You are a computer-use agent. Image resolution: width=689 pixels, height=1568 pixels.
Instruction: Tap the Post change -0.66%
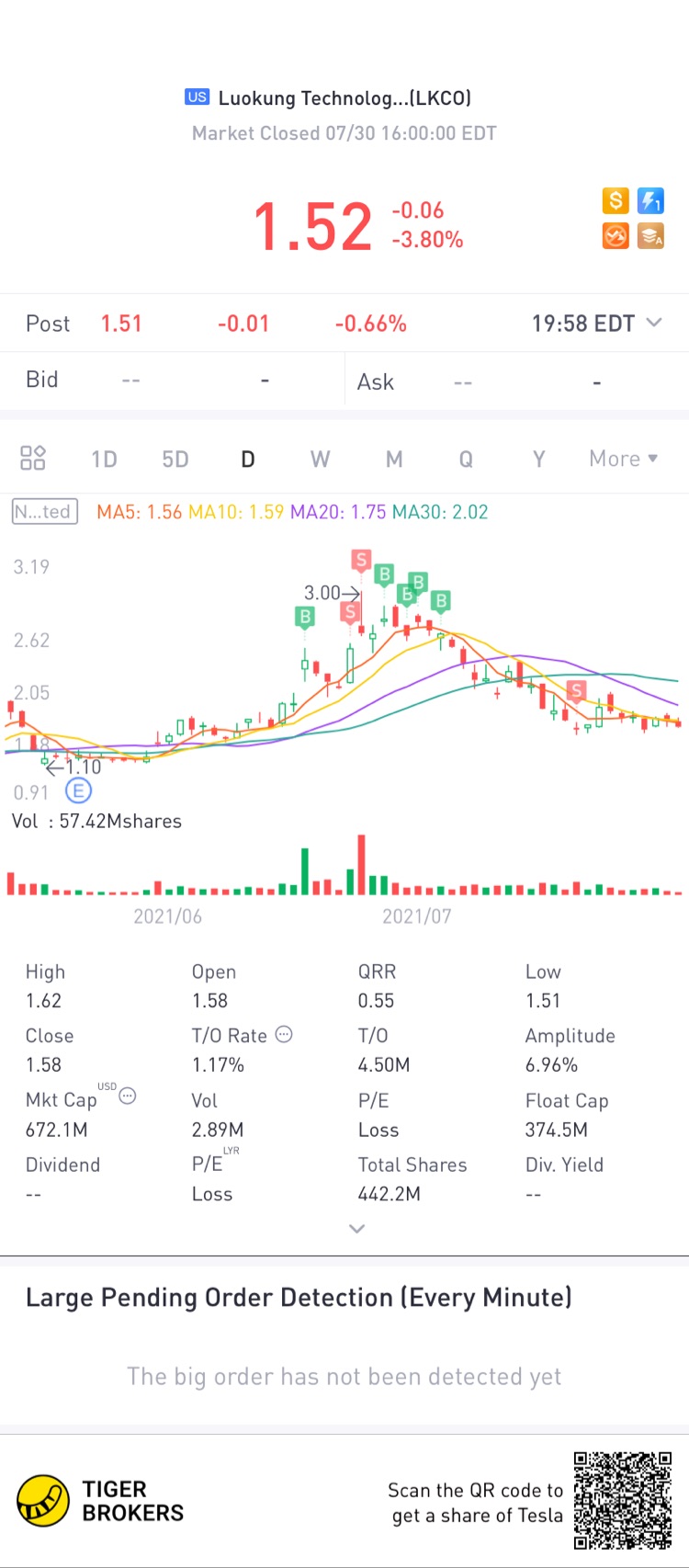(371, 324)
